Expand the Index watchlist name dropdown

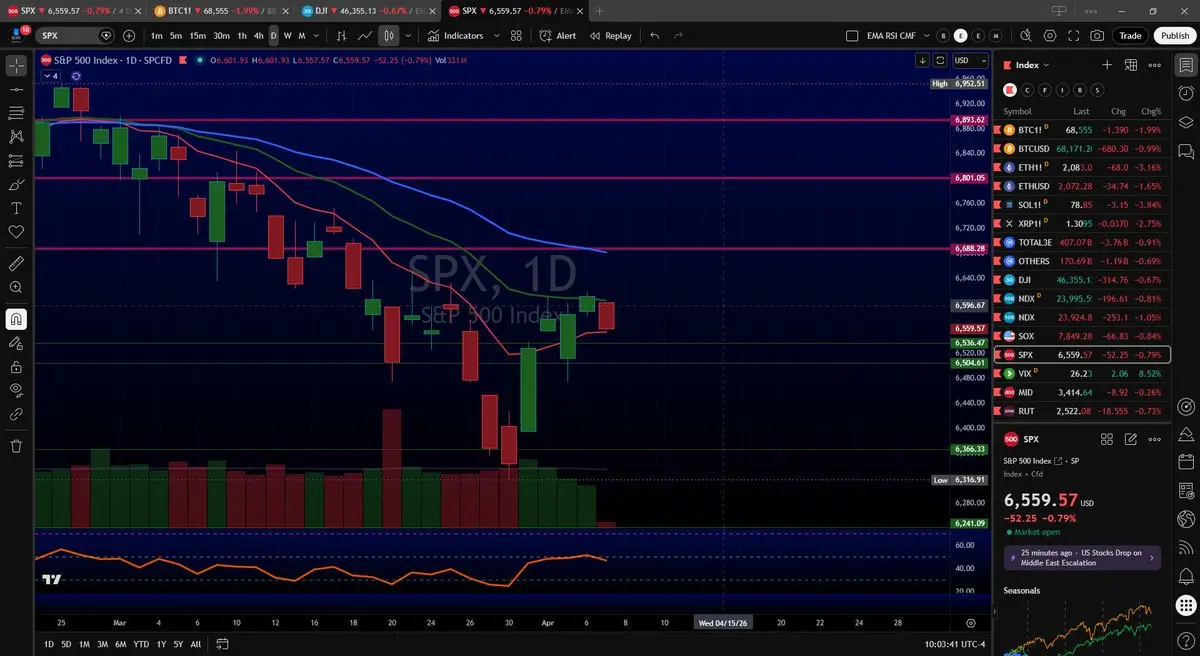[1032, 65]
